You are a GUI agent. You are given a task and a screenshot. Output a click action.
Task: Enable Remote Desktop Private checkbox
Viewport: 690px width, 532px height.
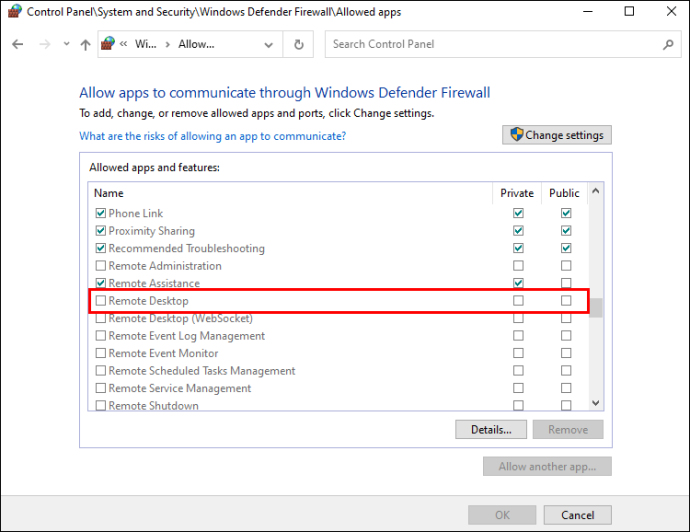[x=518, y=301]
